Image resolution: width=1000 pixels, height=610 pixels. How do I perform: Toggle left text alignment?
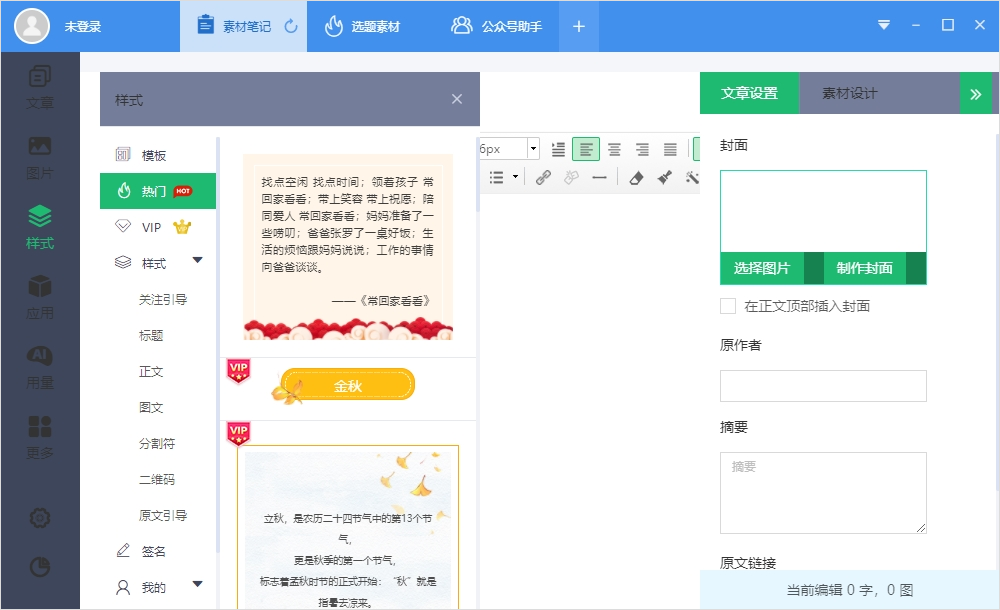click(x=585, y=149)
